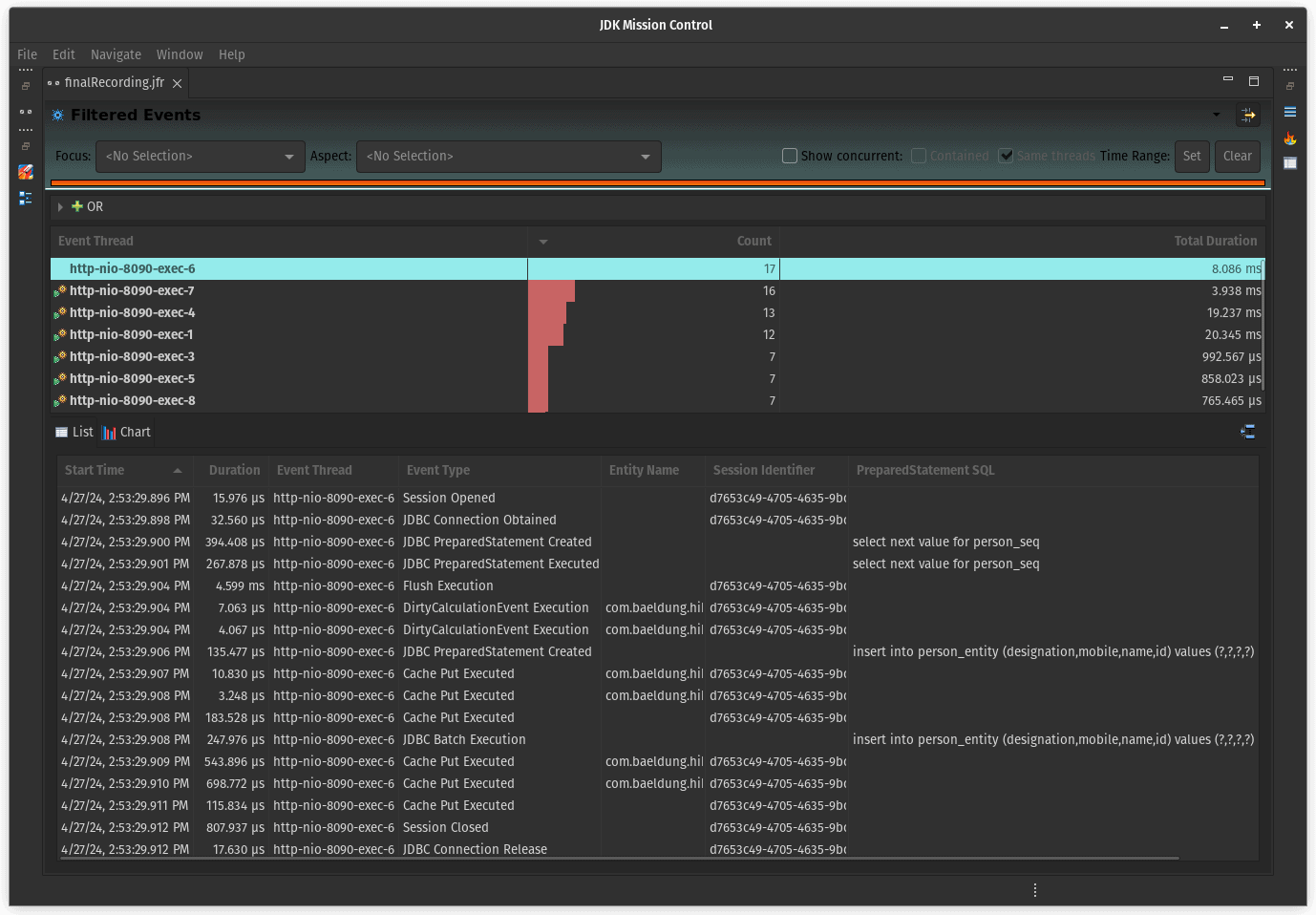This screenshot has height=915, width=1316.
Task: Open the Stack Trace lines icon
Action: 1290,112
